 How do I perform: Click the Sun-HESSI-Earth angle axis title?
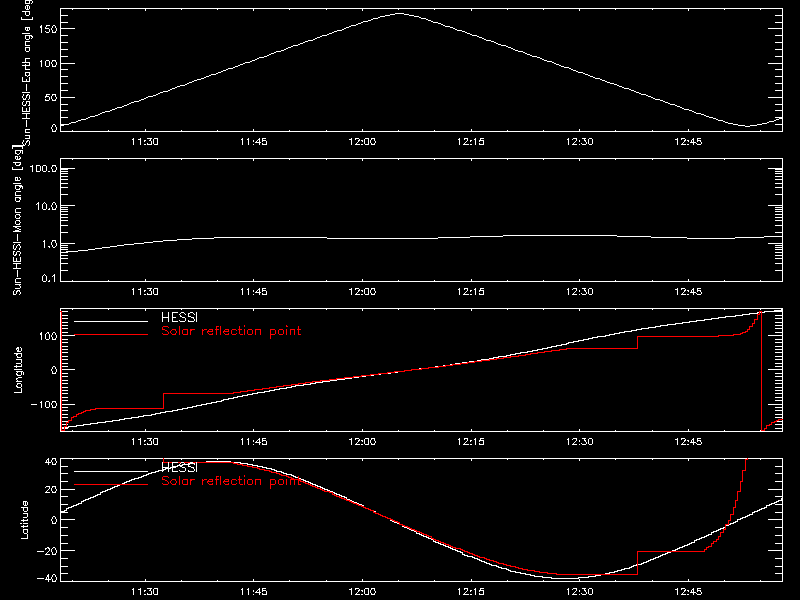[x=27, y=72]
